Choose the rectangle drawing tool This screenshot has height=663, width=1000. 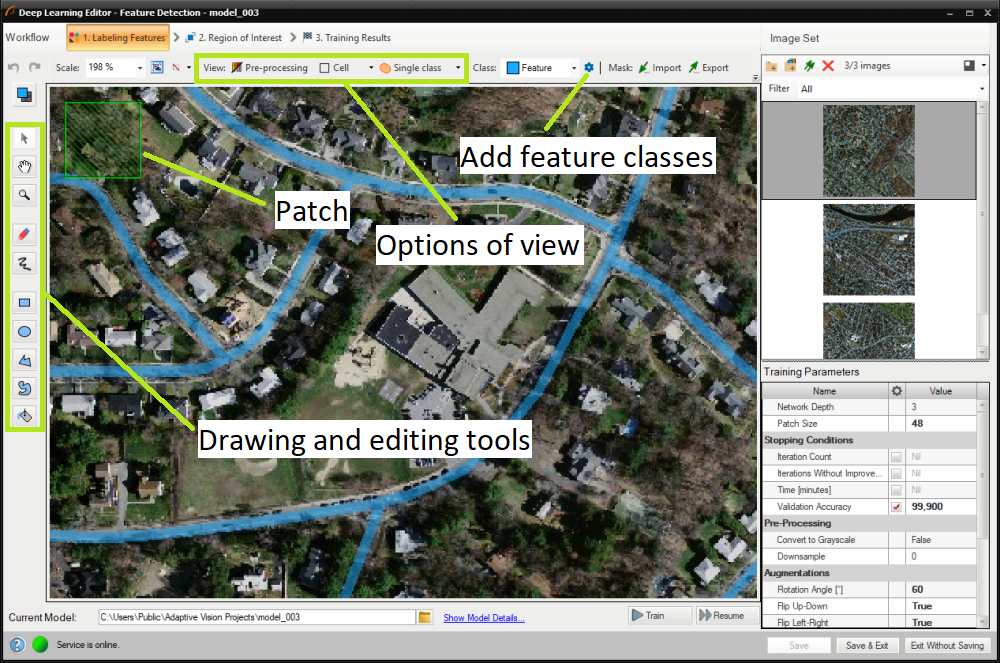coord(25,302)
